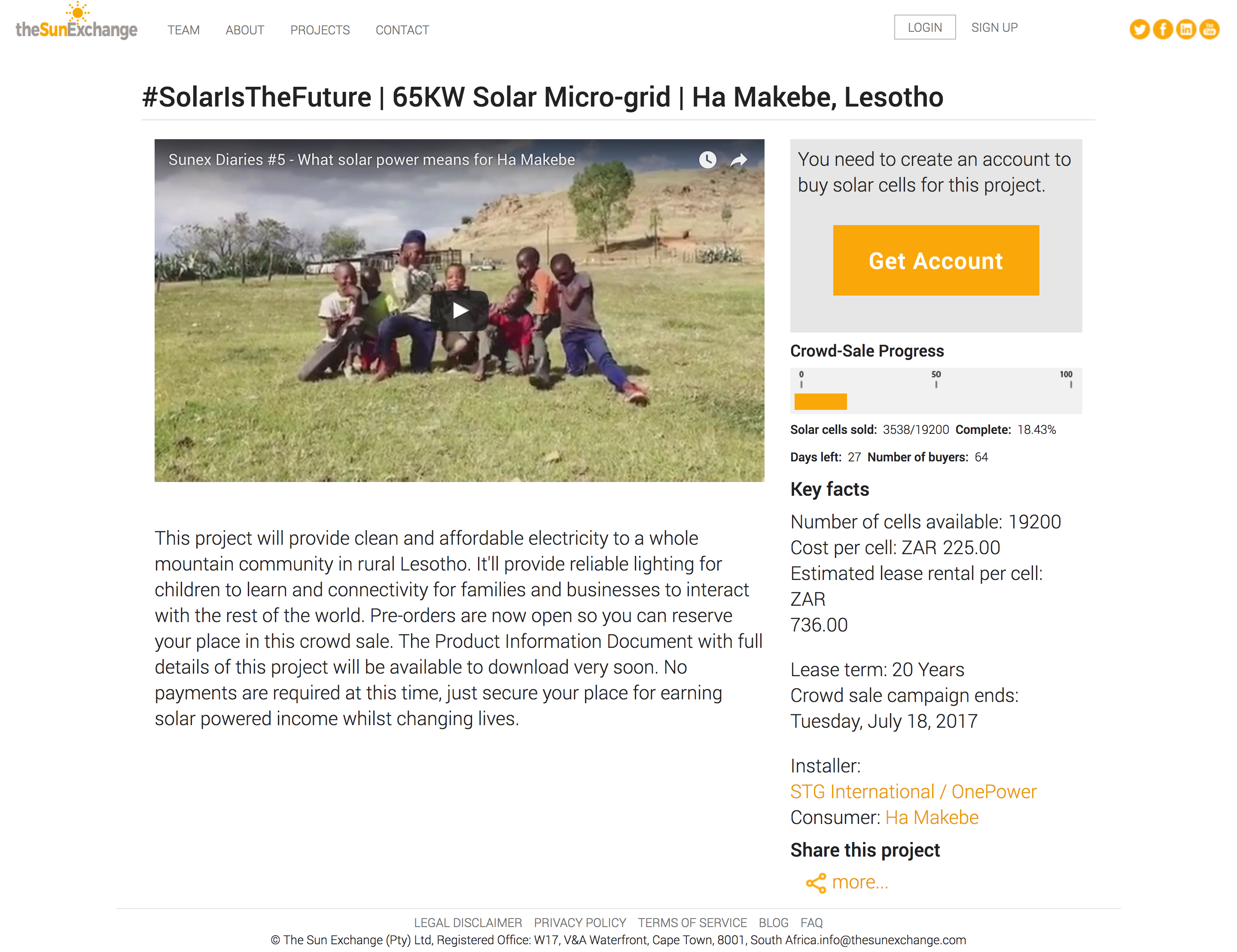Image resolution: width=1237 pixels, height=952 pixels.
Task: Play the Sunex Diaries video
Action: [459, 311]
